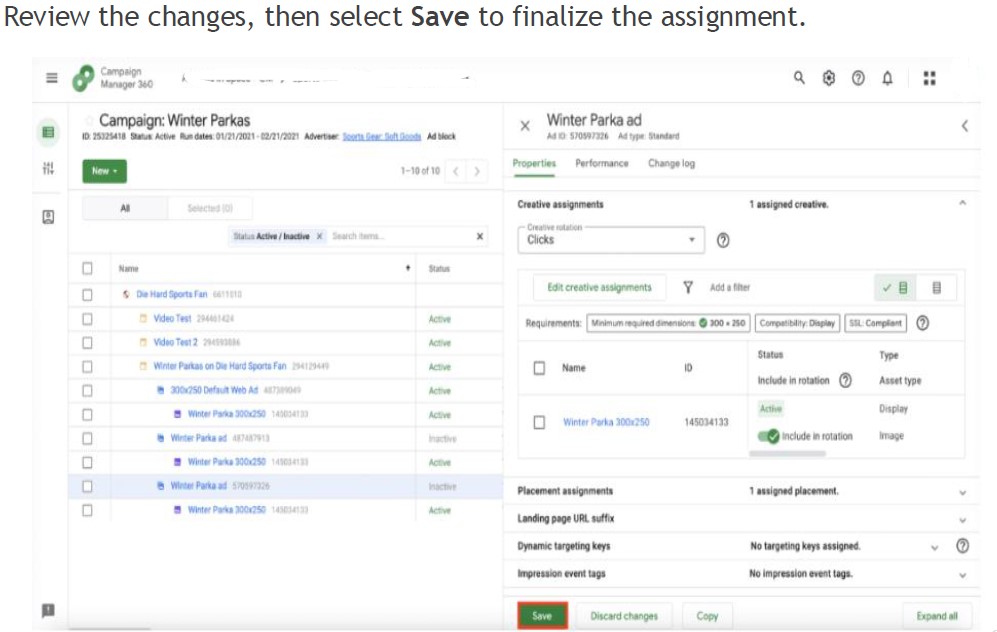Open the Google apps grid icon
Screen dimensions: 997x632
pyautogui.click(x=929, y=78)
